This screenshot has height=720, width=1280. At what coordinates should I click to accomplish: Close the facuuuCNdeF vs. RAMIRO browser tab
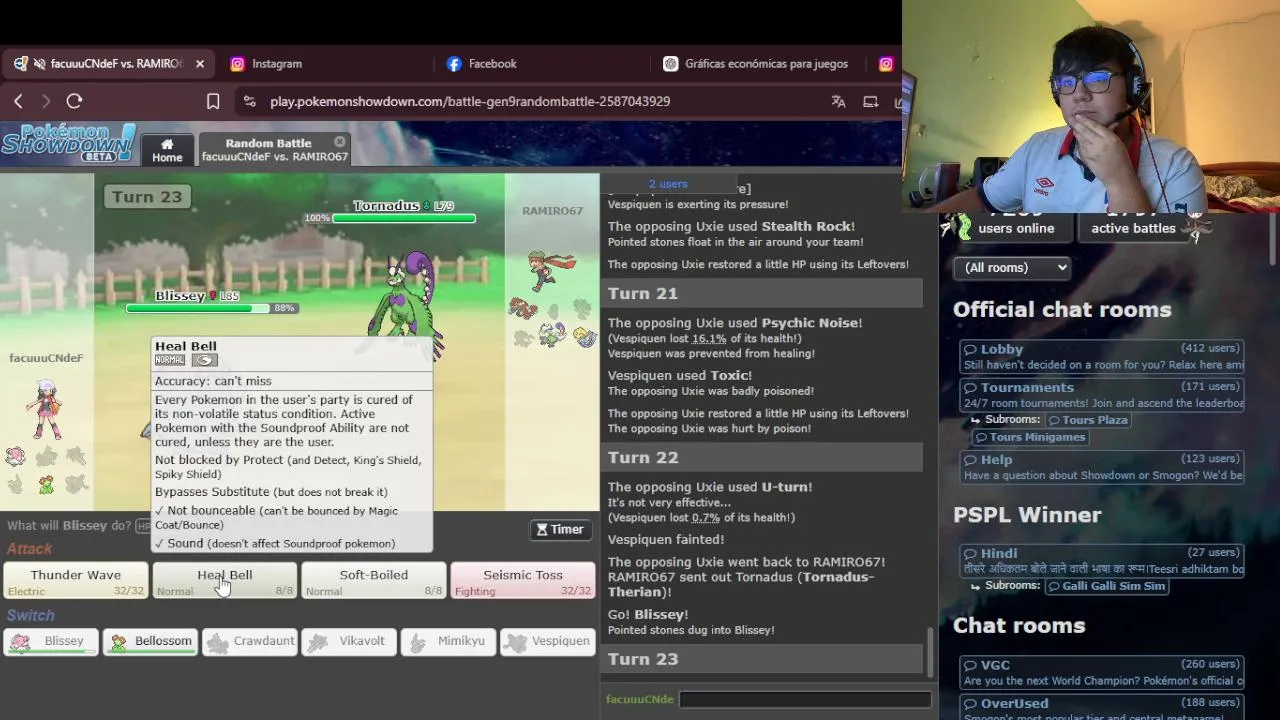(x=199, y=63)
